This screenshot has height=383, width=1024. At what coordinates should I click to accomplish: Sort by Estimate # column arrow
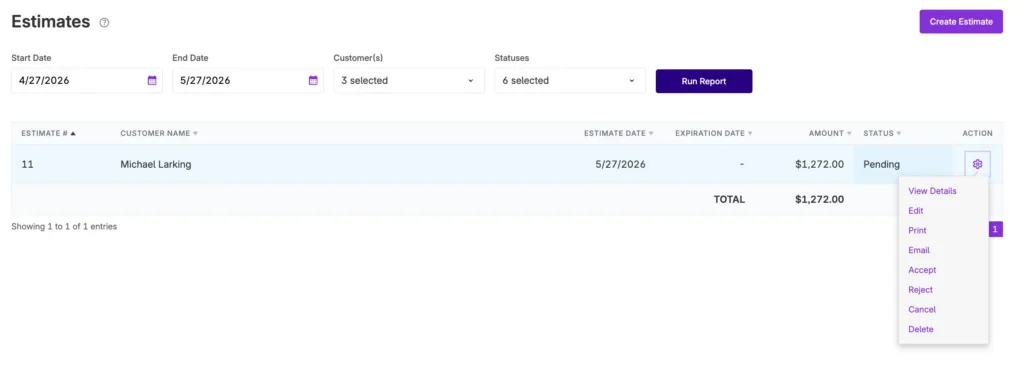(x=73, y=133)
